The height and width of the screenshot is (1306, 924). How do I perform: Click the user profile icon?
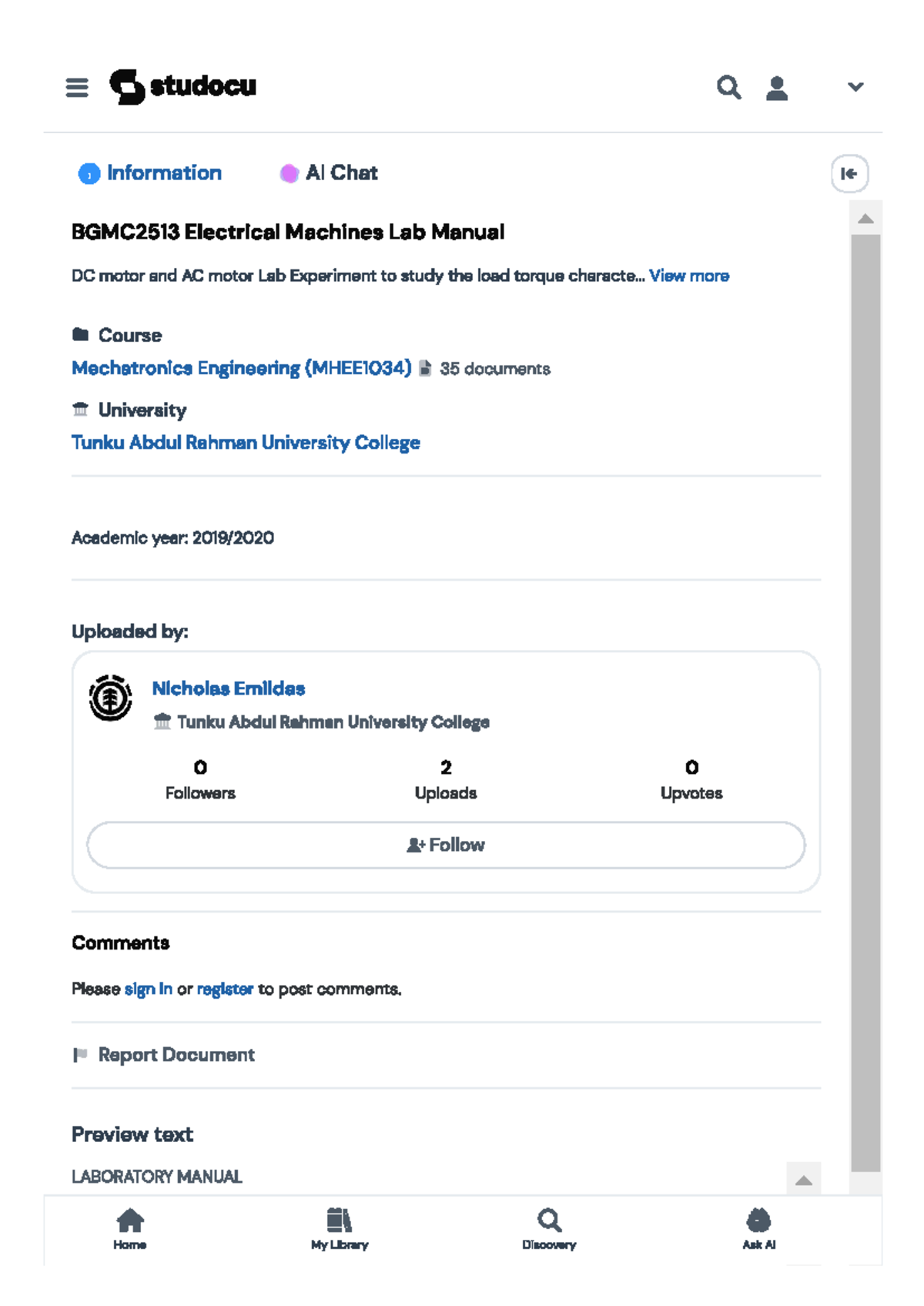coord(777,88)
